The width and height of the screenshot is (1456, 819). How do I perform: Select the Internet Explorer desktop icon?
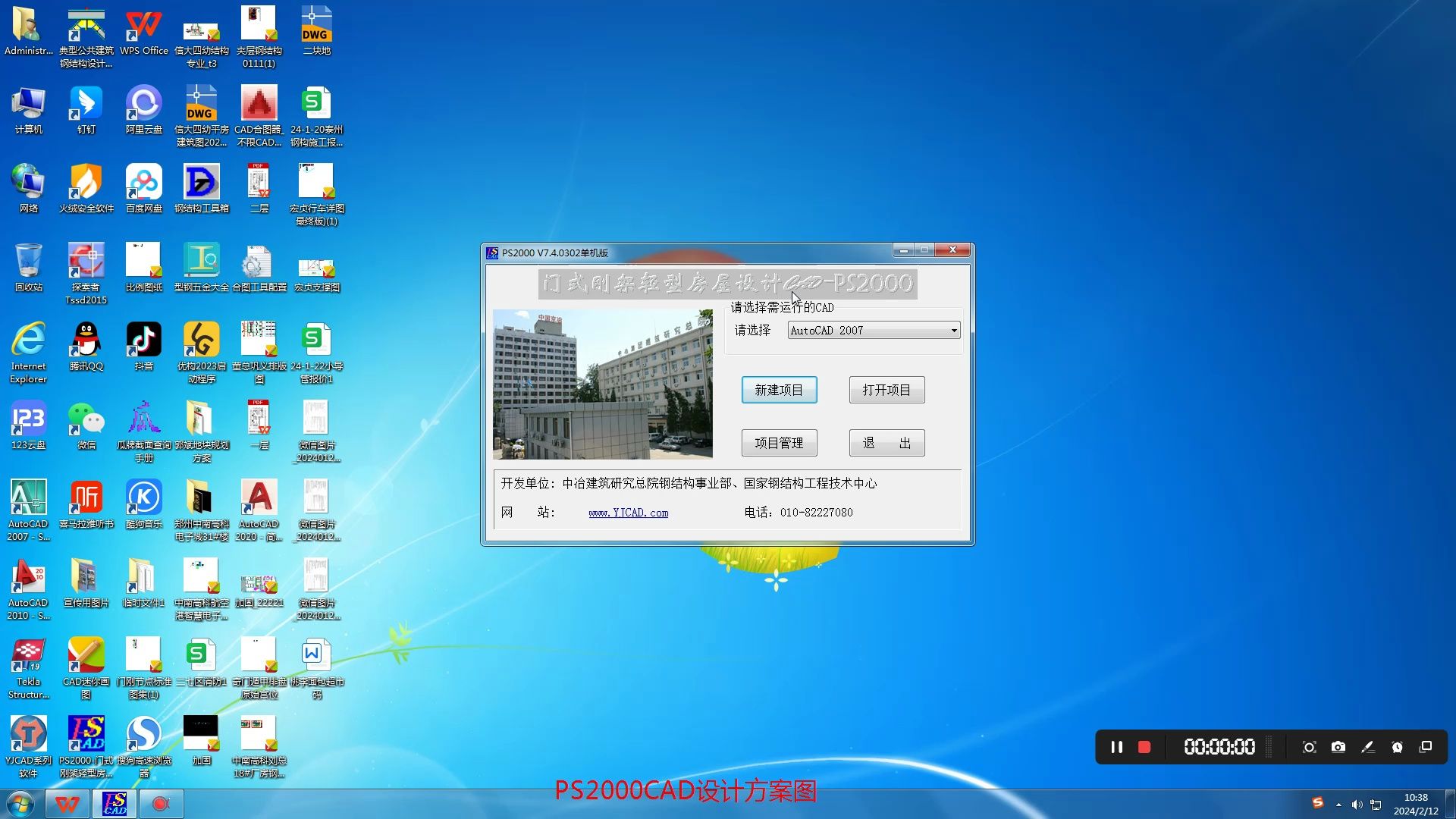click(x=29, y=353)
